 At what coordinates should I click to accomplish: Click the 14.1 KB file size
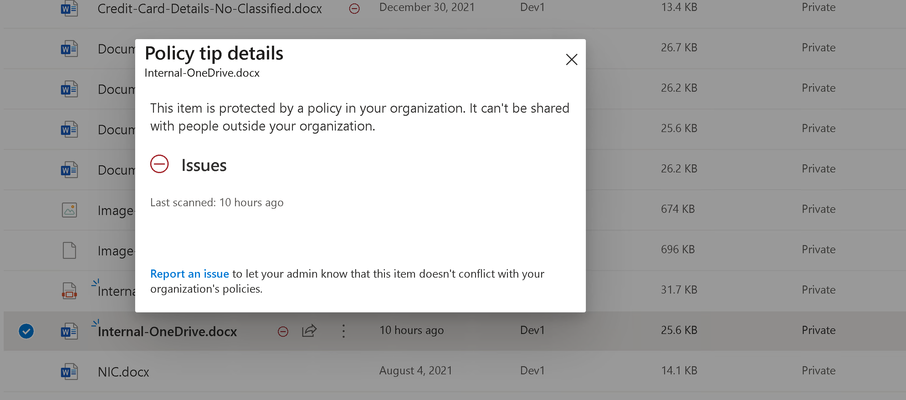click(x=679, y=371)
